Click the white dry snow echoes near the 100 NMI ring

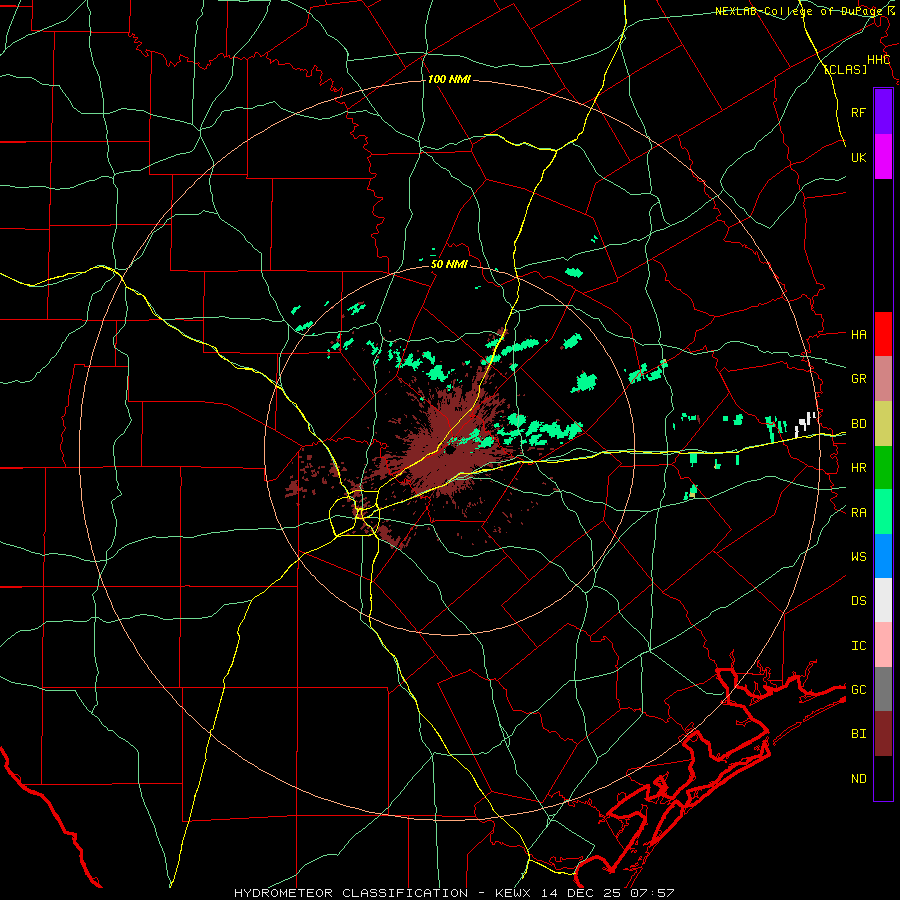pyautogui.click(x=805, y=423)
